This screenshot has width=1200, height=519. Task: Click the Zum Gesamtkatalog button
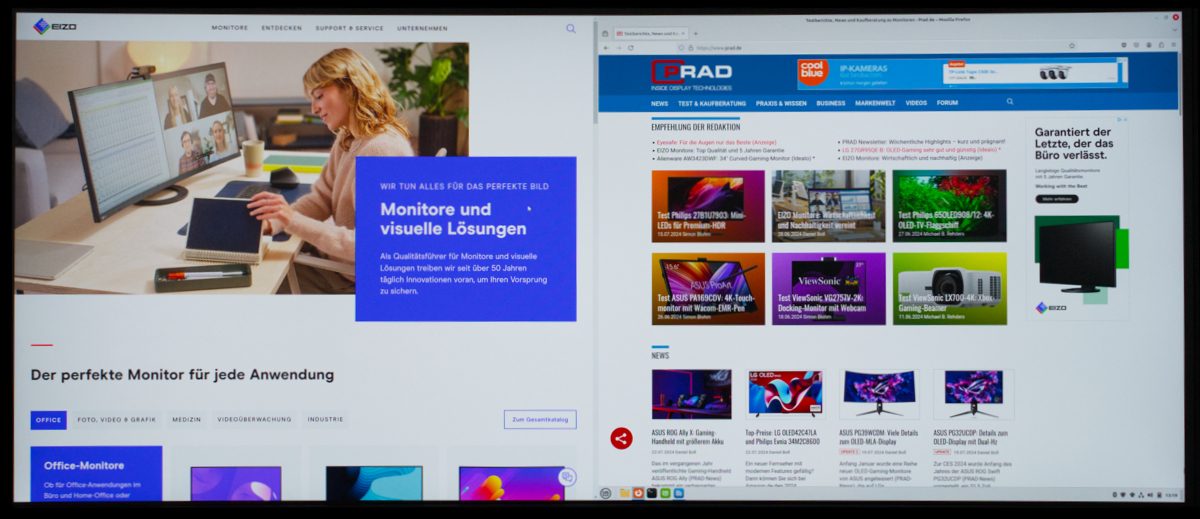tap(540, 420)
